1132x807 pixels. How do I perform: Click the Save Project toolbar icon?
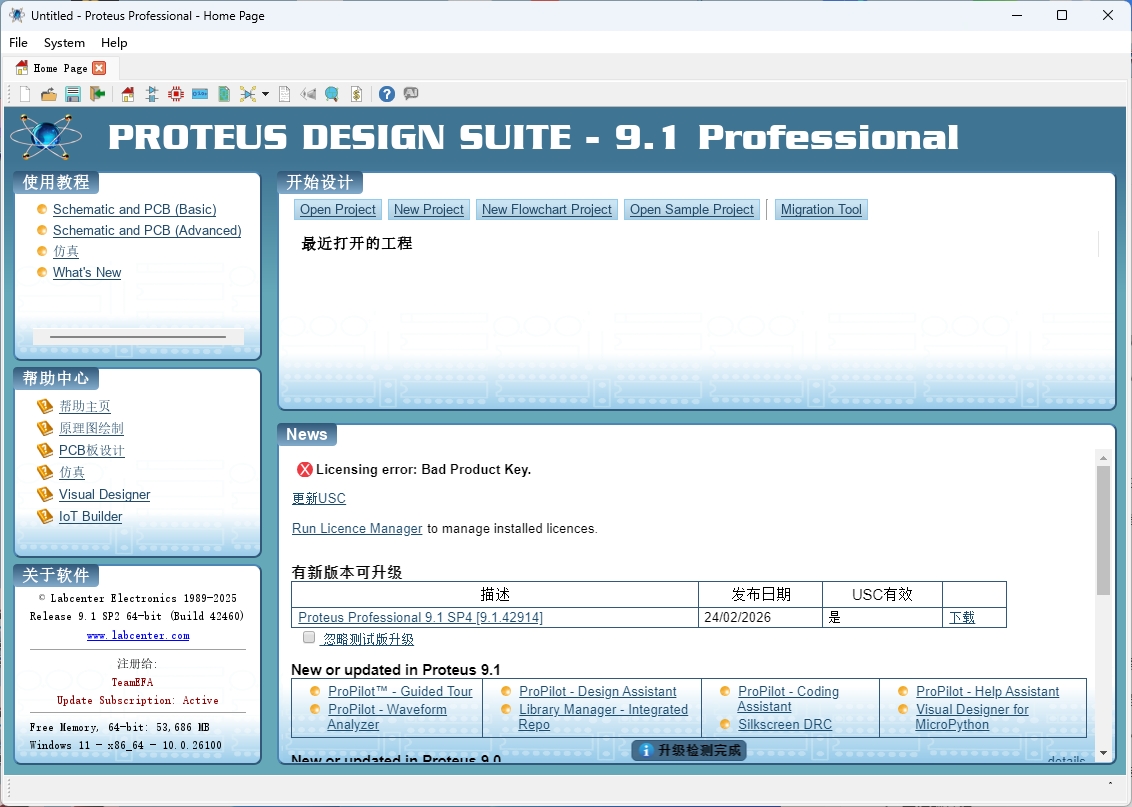pos(72,93)
